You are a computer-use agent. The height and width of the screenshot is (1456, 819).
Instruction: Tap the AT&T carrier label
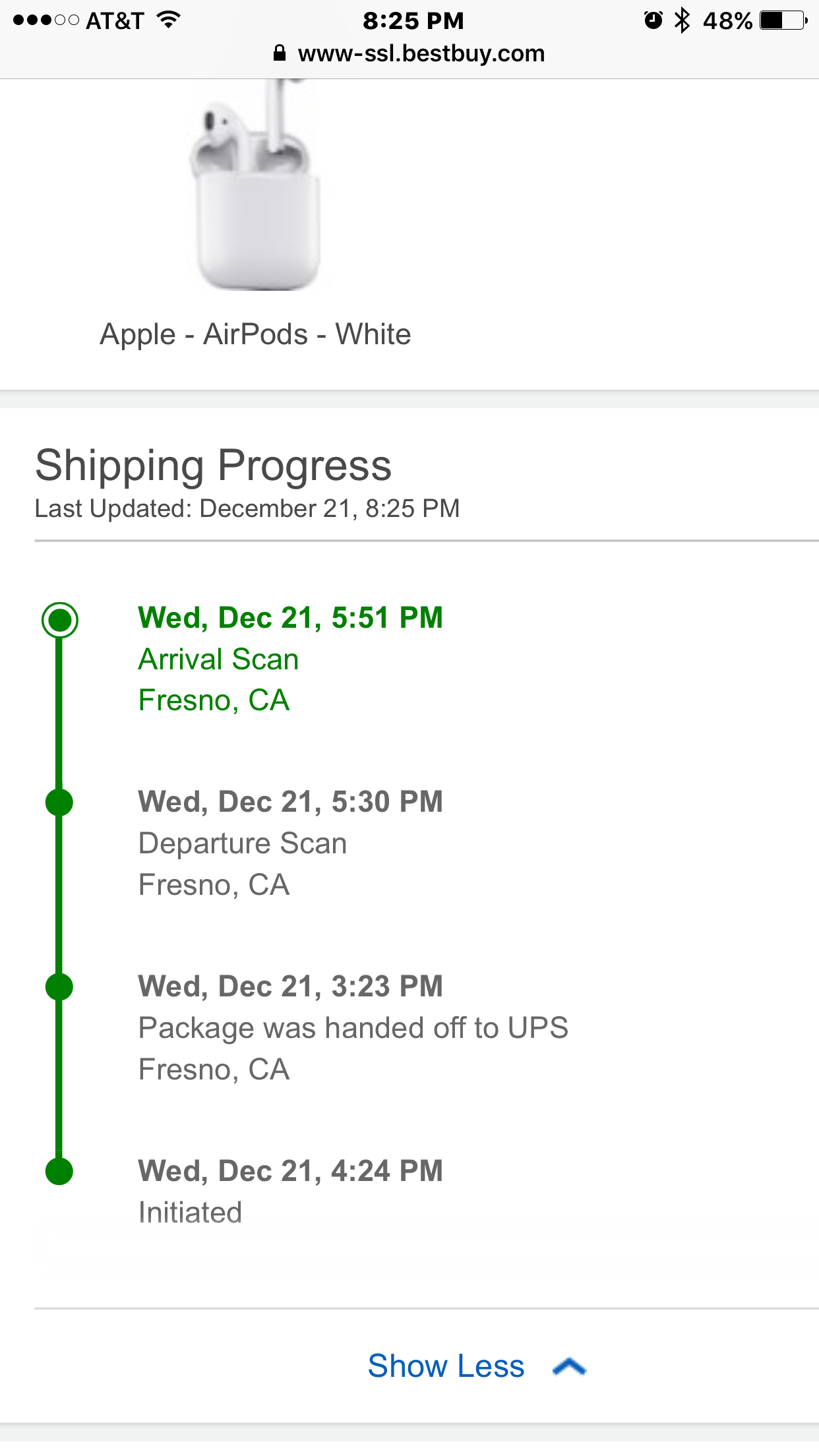point(115,20)
